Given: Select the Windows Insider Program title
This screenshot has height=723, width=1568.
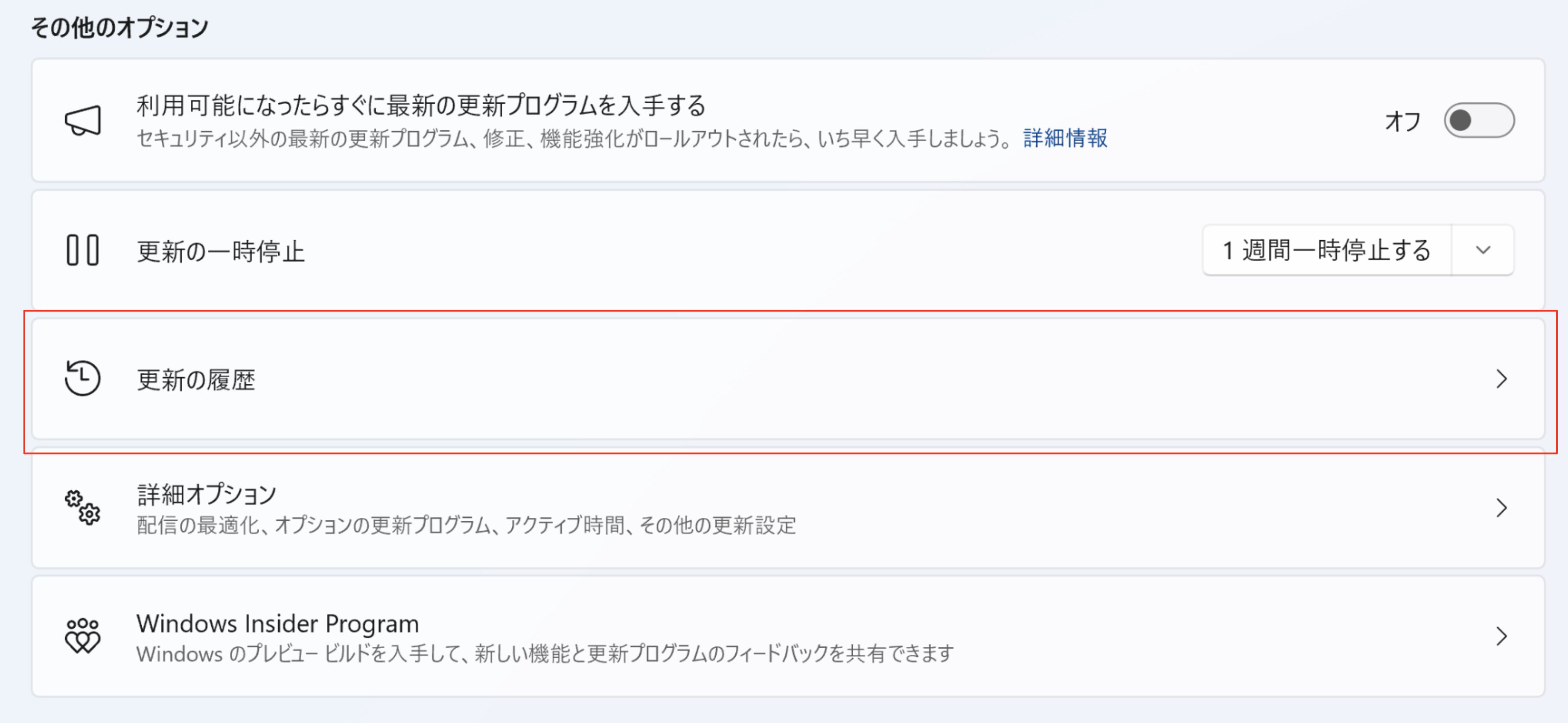Looking at the screenshot, I should click(x=277, y=623).
